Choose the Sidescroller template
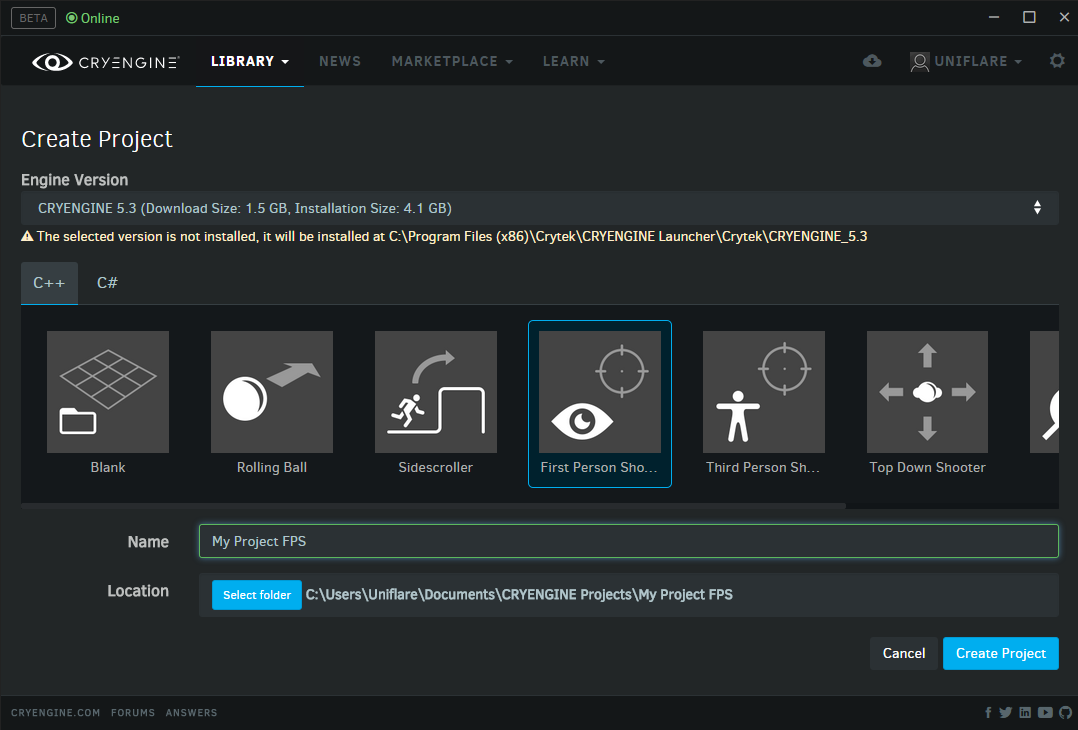Viewport: 1078px width, 730px height. point(436,403)
